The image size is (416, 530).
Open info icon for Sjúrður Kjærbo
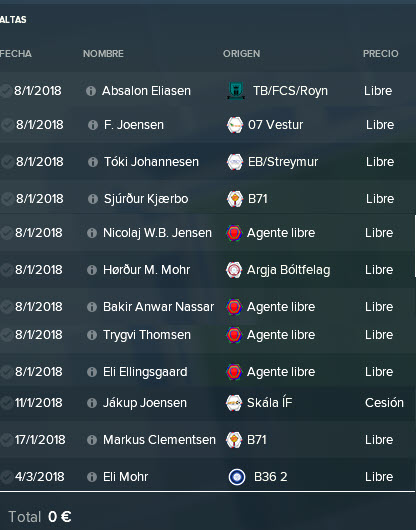click(x=93, y=199)
